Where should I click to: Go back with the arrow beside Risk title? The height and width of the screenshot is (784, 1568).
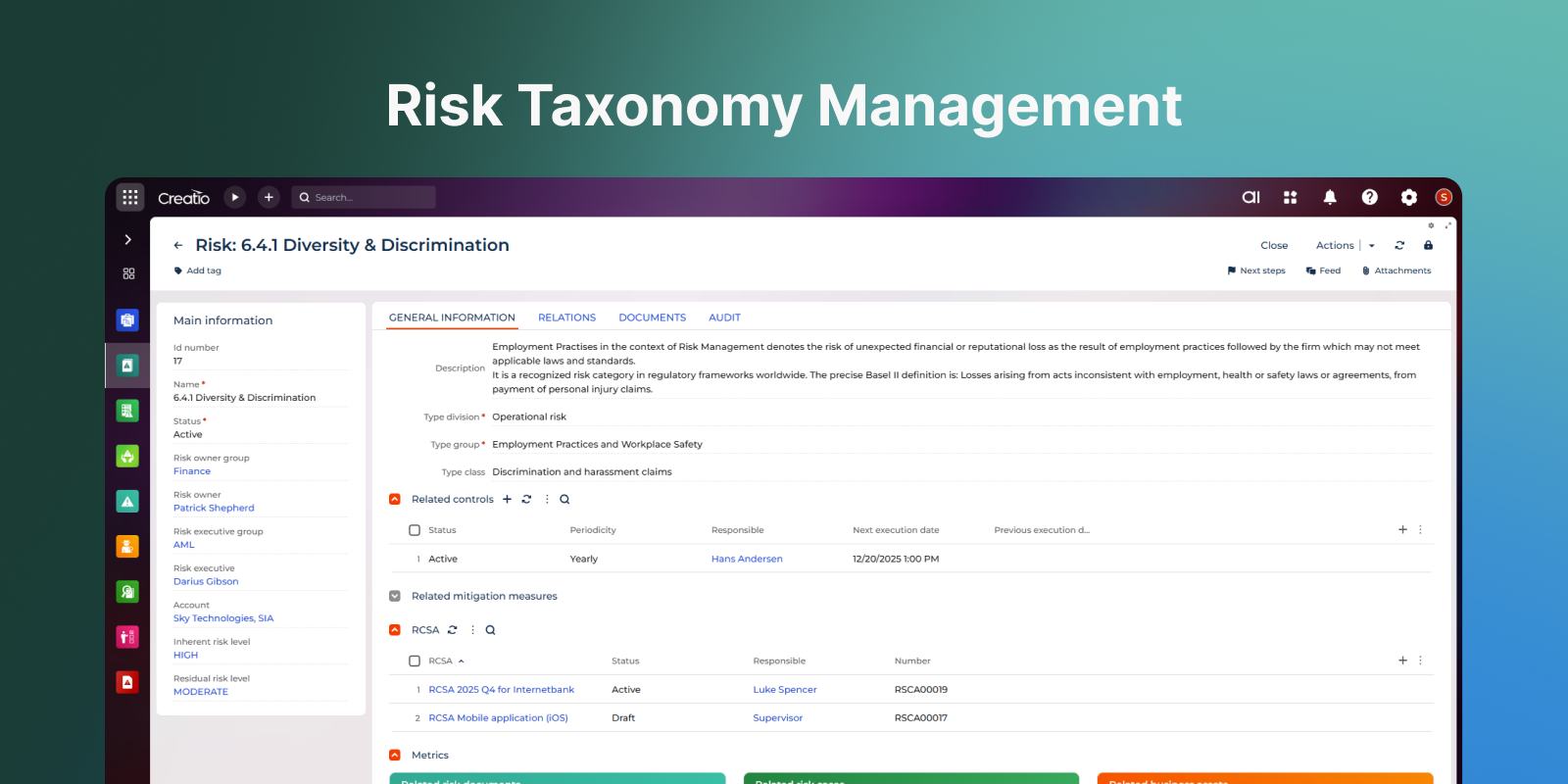[x=178, y=245]
